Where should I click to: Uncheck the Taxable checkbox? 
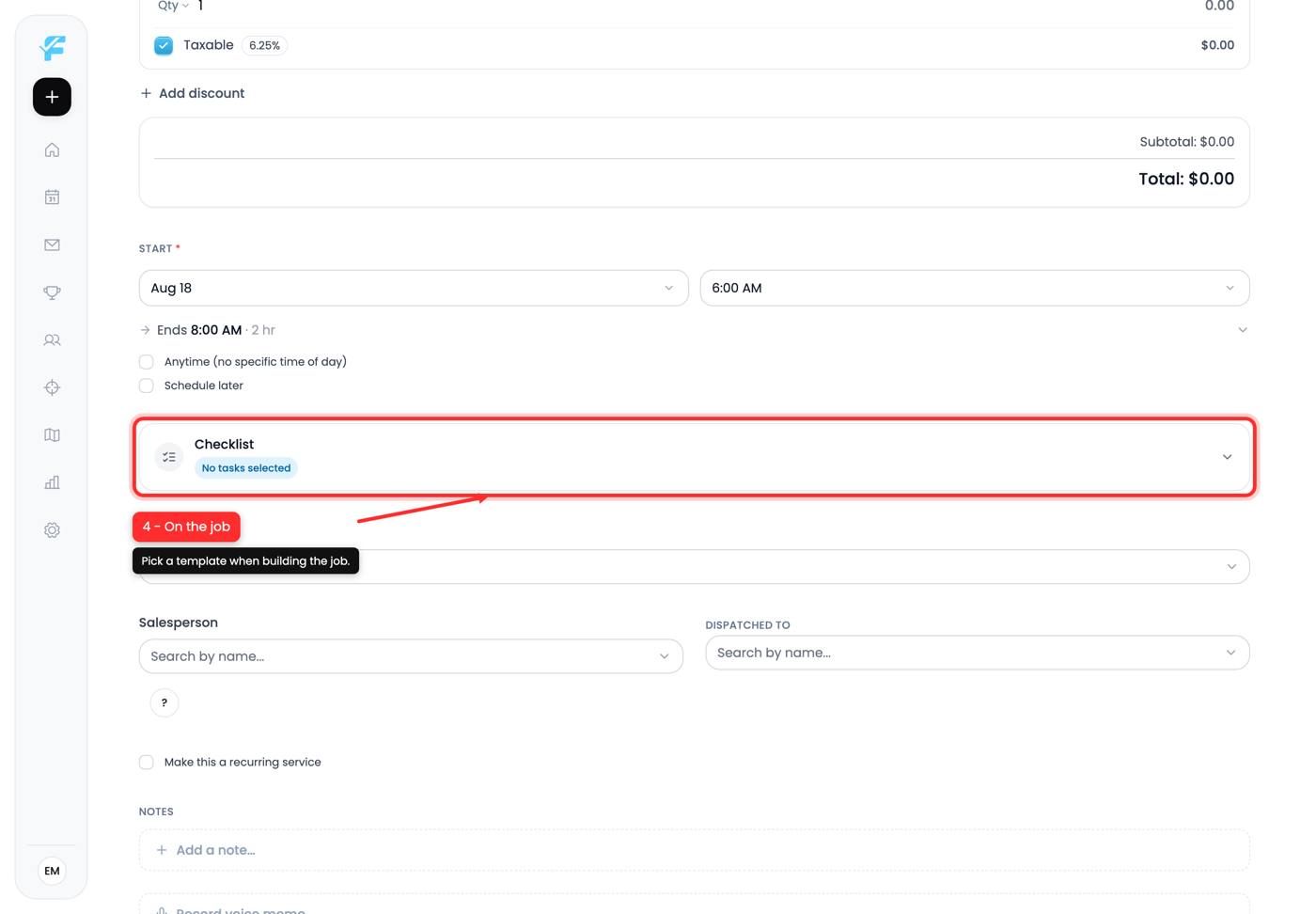pyautogui.click(x=164, y=45)
